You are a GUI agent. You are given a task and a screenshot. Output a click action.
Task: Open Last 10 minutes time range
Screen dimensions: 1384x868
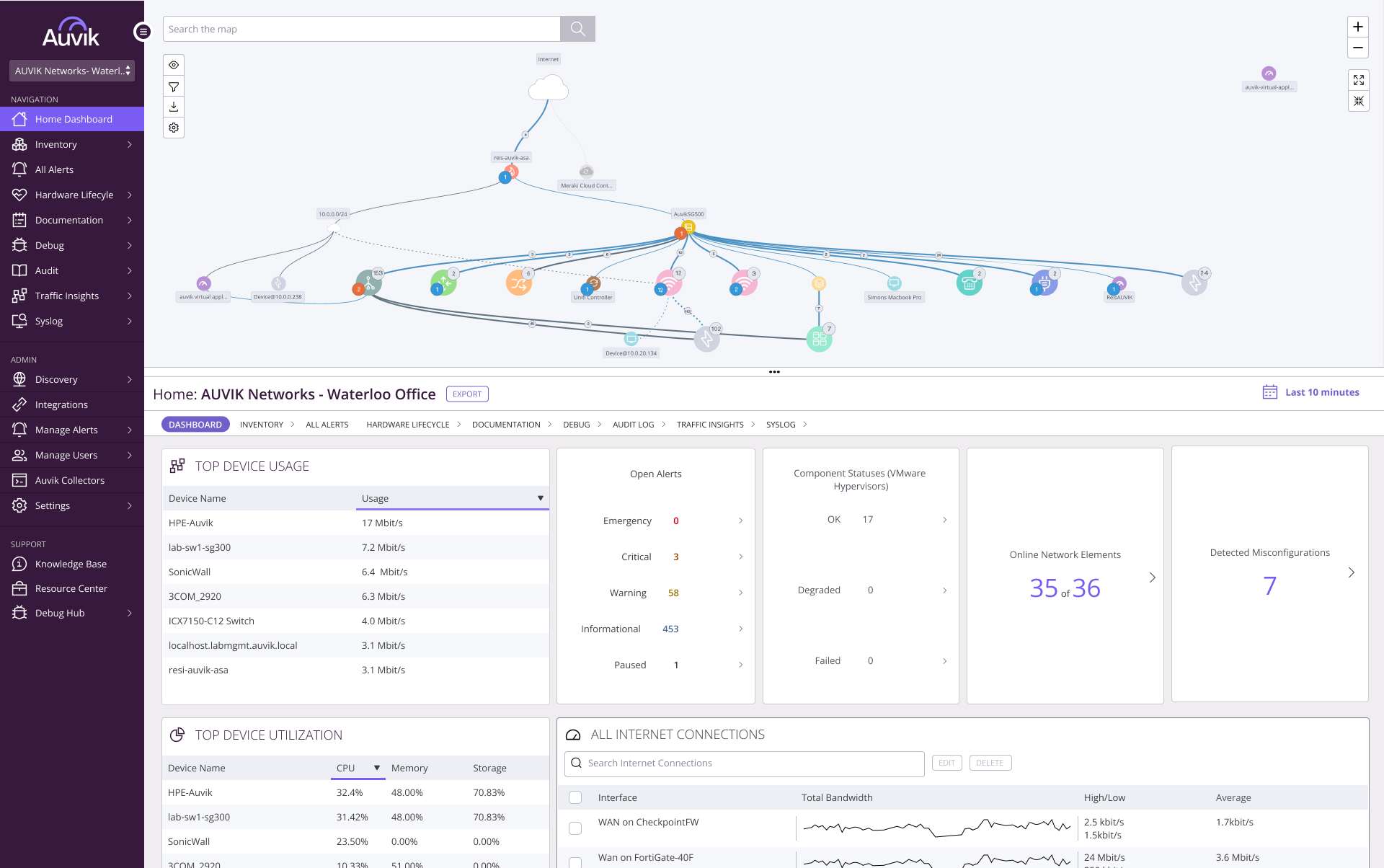[x=1322, y=392]
